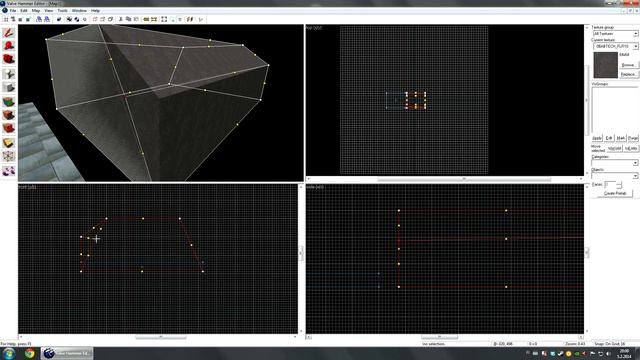Open the Windows Start button

[x=9, y=353]
